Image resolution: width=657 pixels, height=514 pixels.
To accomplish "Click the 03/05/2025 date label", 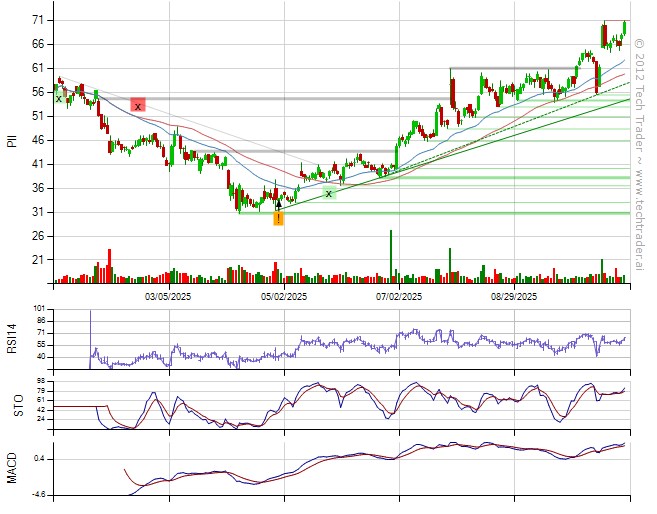I will click(x=168, y=296).
